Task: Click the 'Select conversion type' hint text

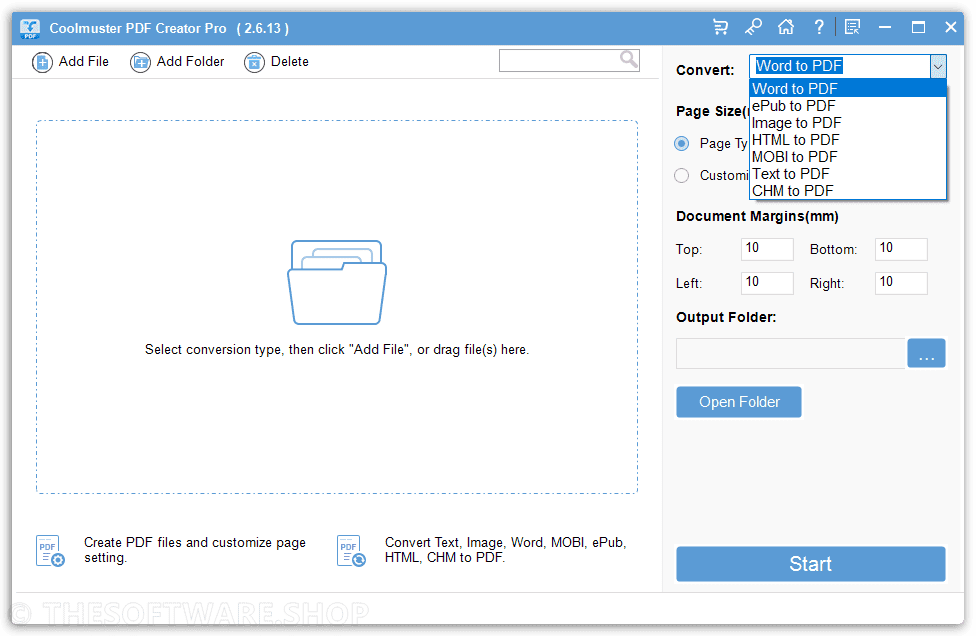Action: pos(337,350)
